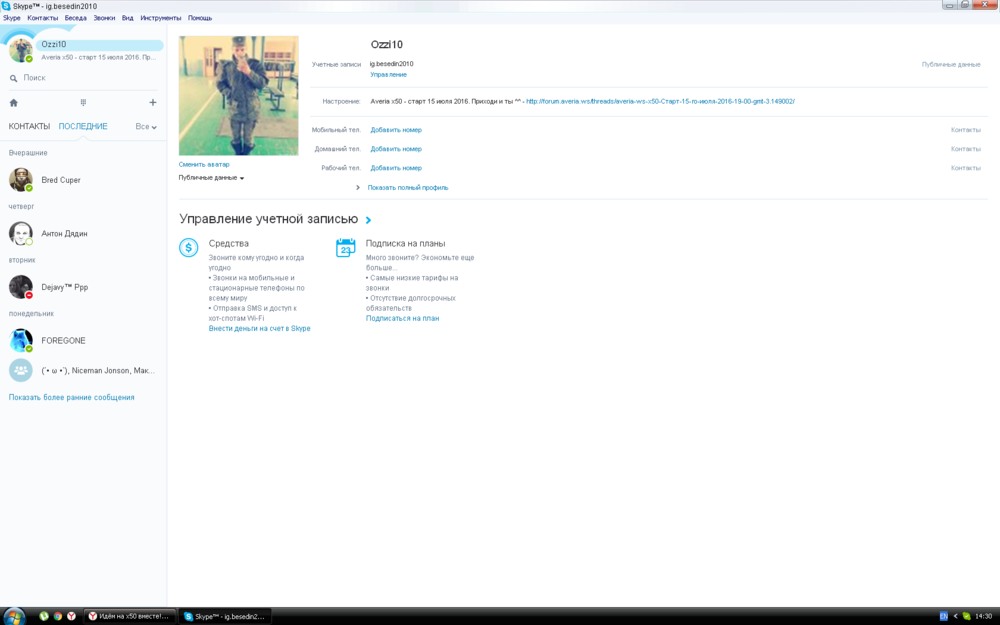Click the uTorrent icon in taskbar
Screen dimensions: 1000x625
point(44,616)
